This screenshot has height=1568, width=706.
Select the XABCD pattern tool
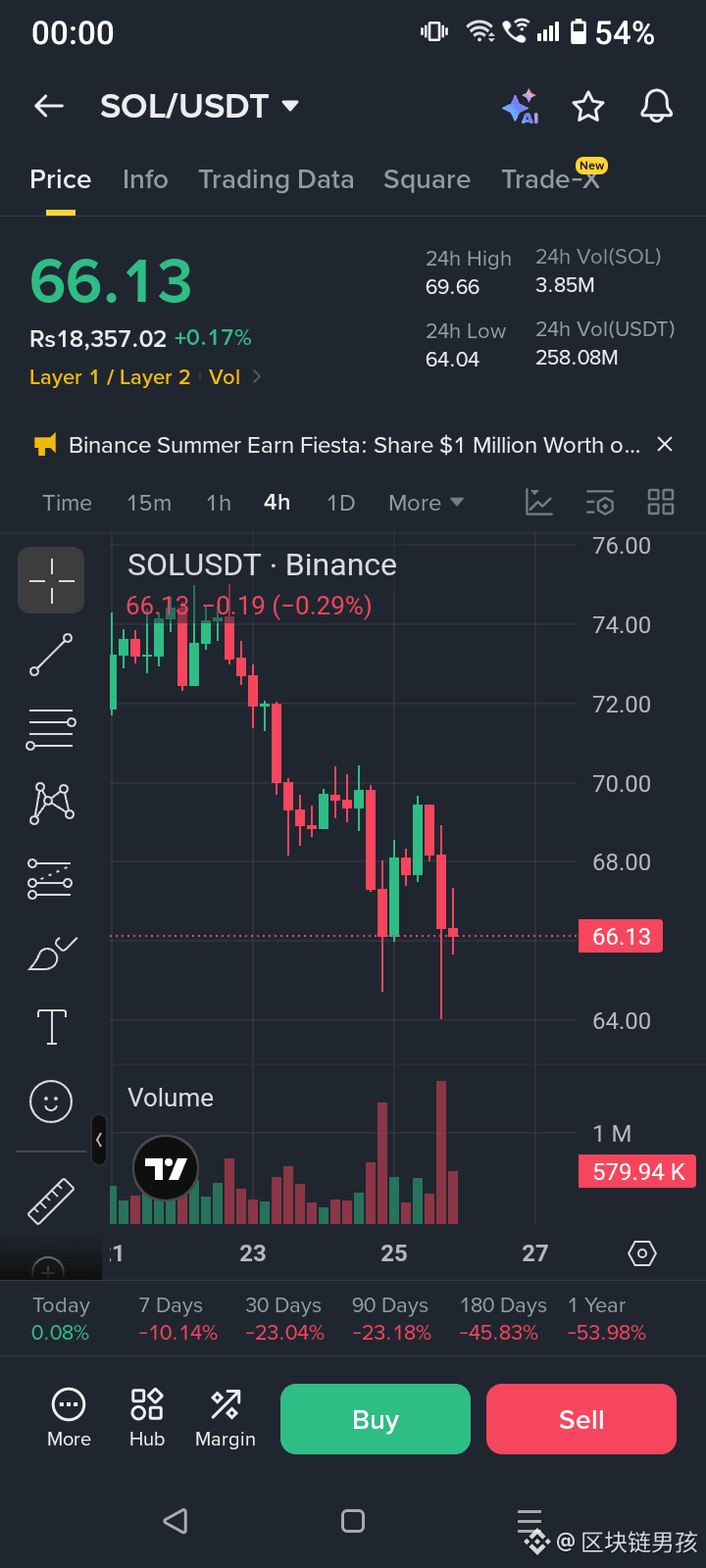point(53,803)
